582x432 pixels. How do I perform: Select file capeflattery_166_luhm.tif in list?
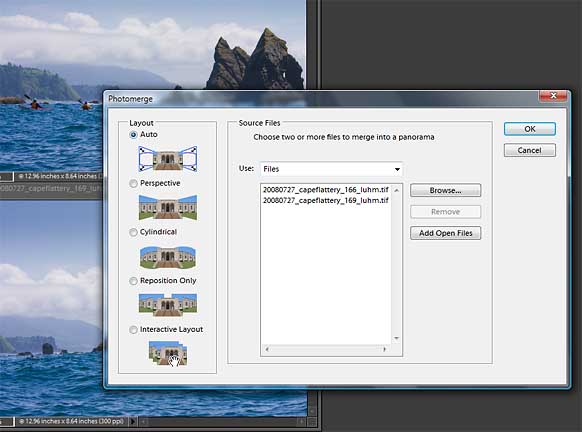[x=326, y=190]
